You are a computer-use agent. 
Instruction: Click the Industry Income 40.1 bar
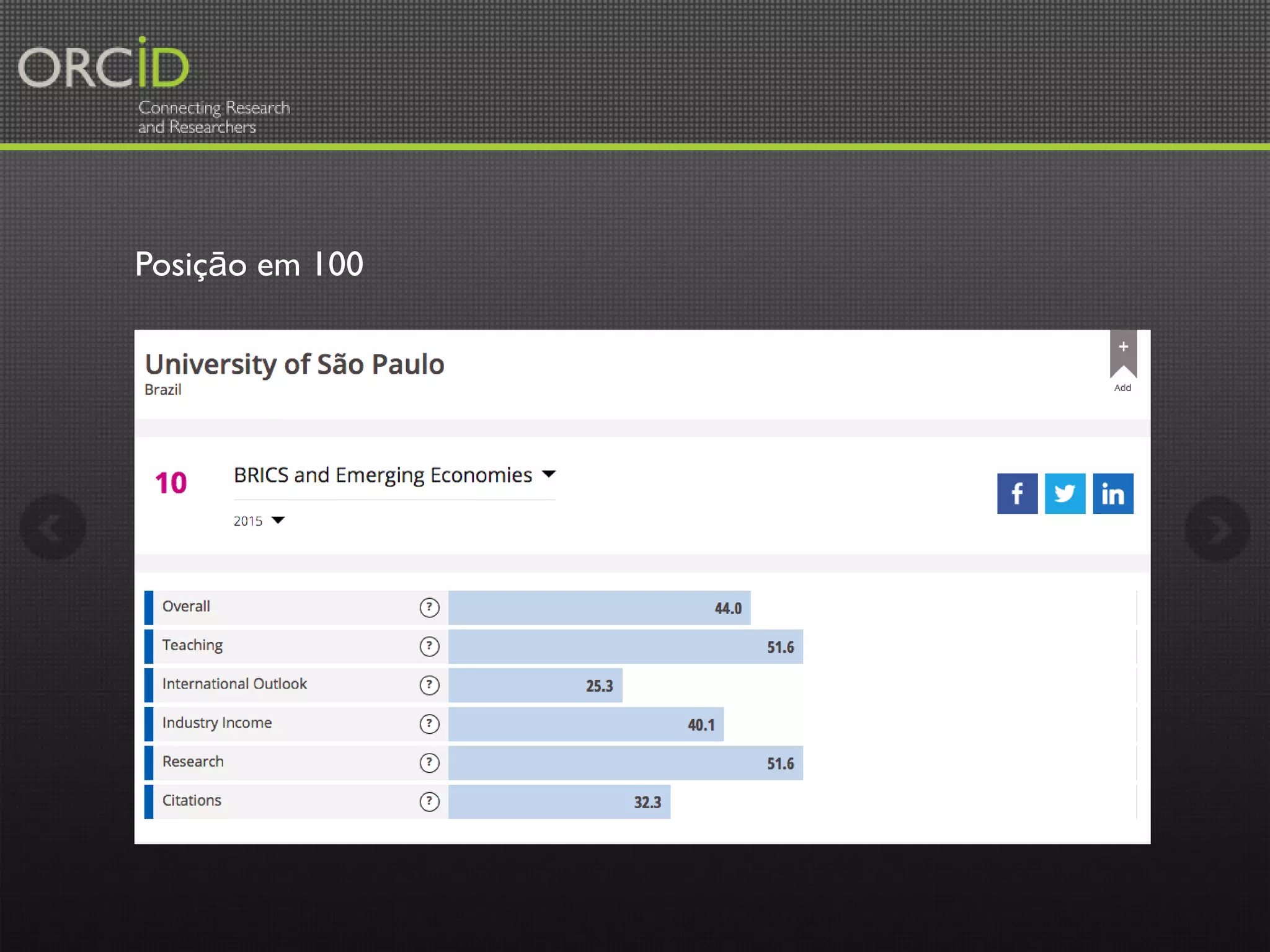coord(586,724)
